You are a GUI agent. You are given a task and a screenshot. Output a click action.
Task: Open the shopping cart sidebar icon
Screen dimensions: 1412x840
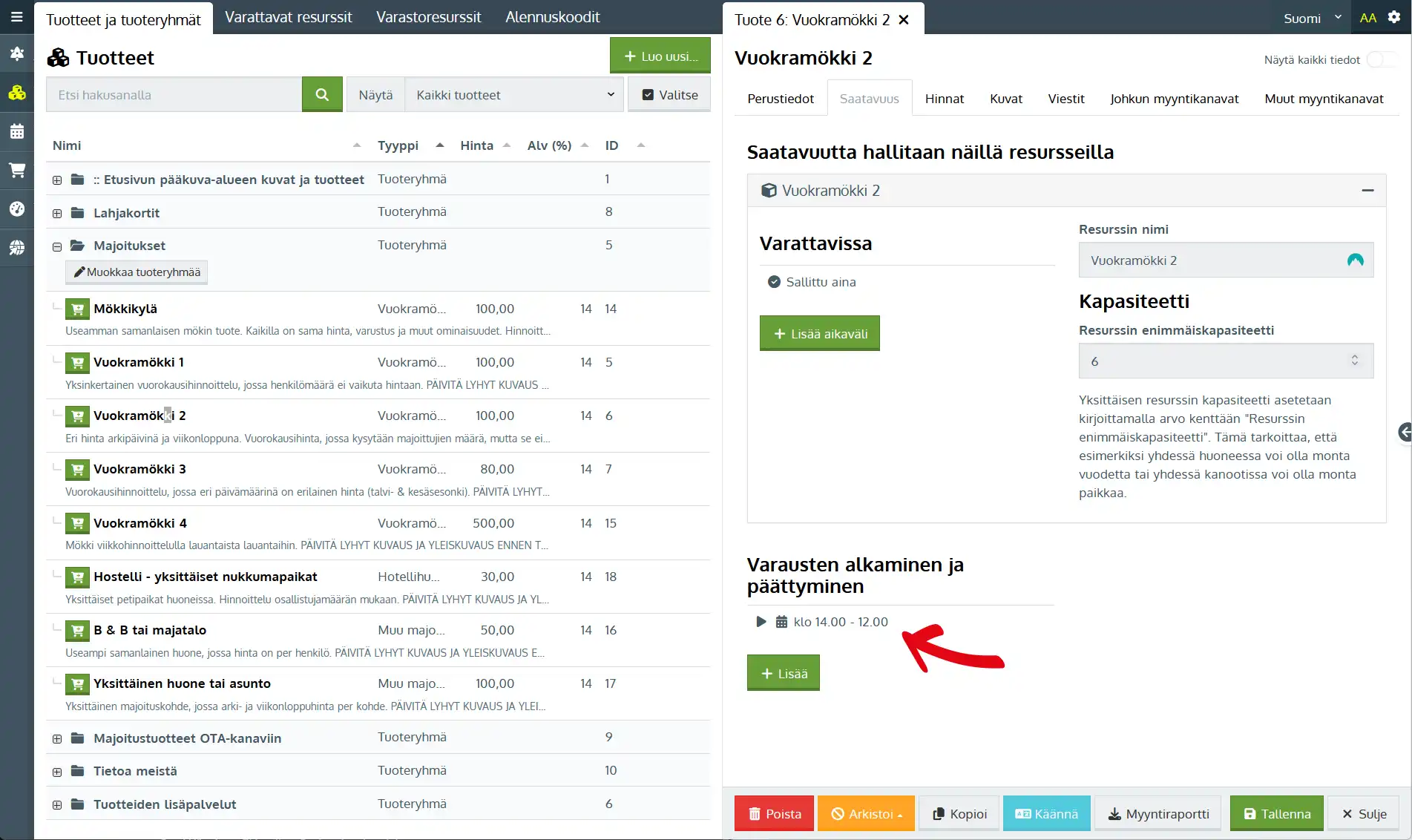click(16, 170)
